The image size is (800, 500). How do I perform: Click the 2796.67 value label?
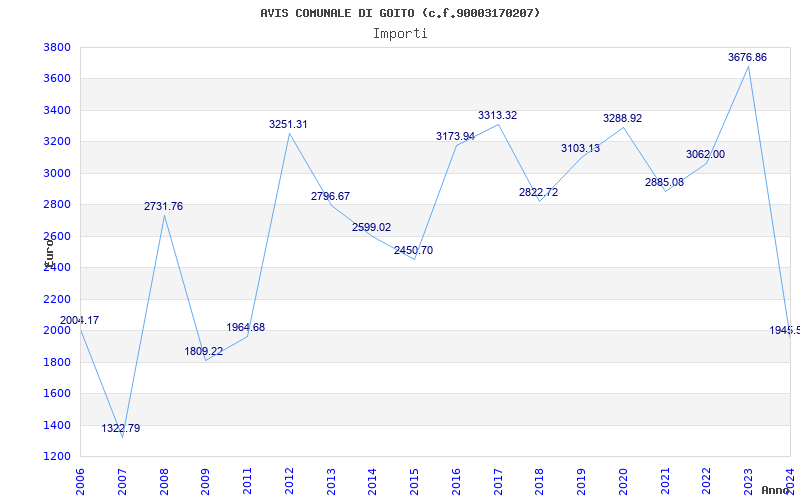(x=330, y=196)
